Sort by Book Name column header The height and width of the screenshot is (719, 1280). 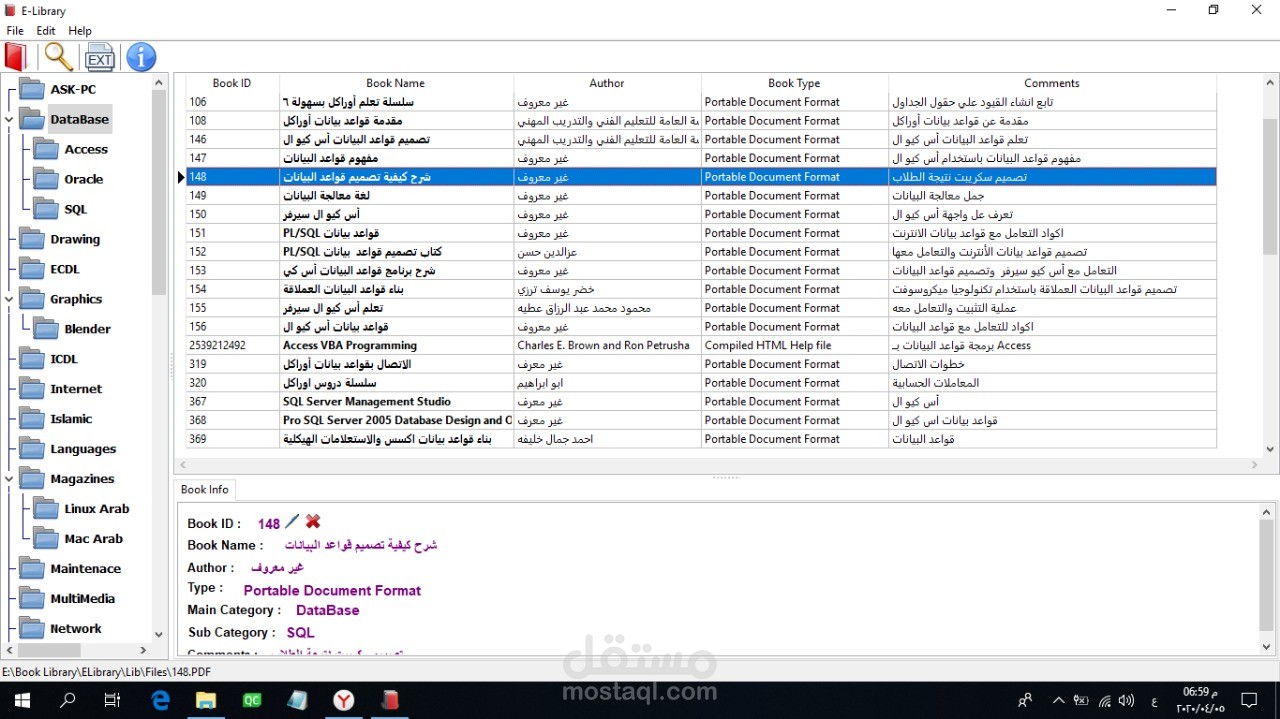tap(396, 83)
